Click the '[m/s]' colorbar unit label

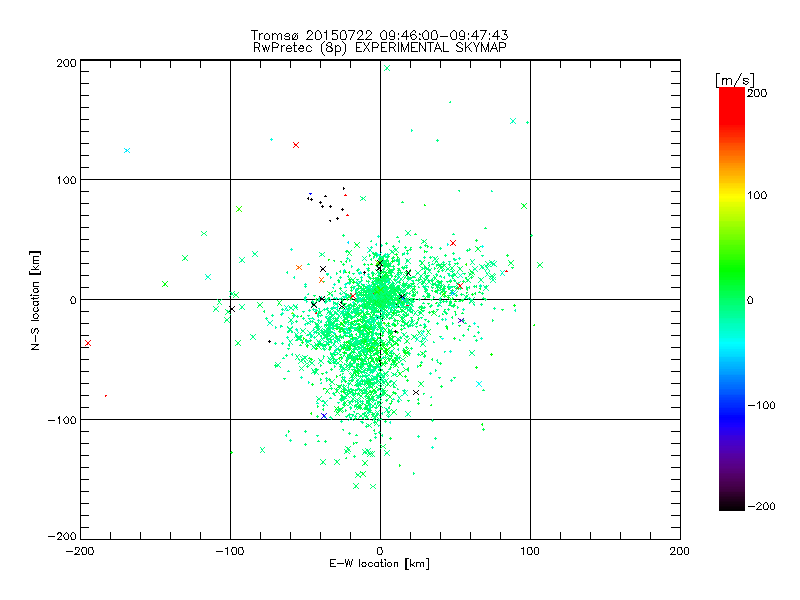tap(735, 80)
